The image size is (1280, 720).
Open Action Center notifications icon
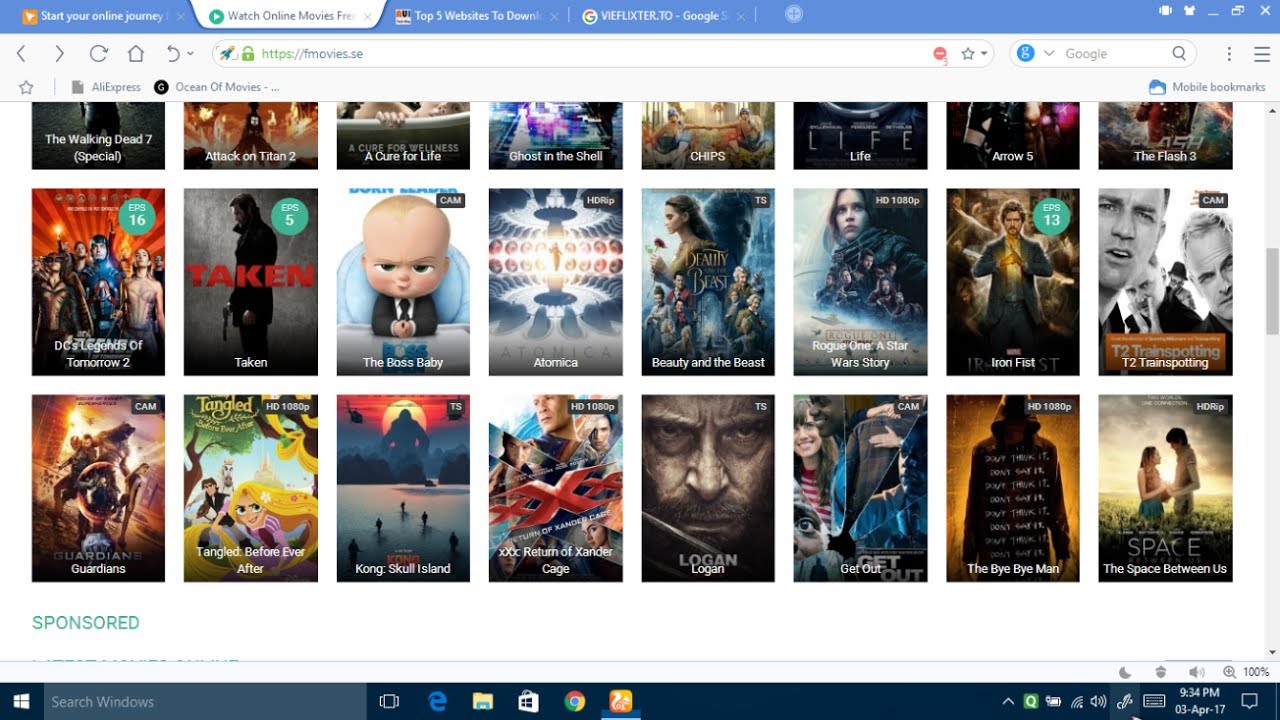coord(1249,701)
